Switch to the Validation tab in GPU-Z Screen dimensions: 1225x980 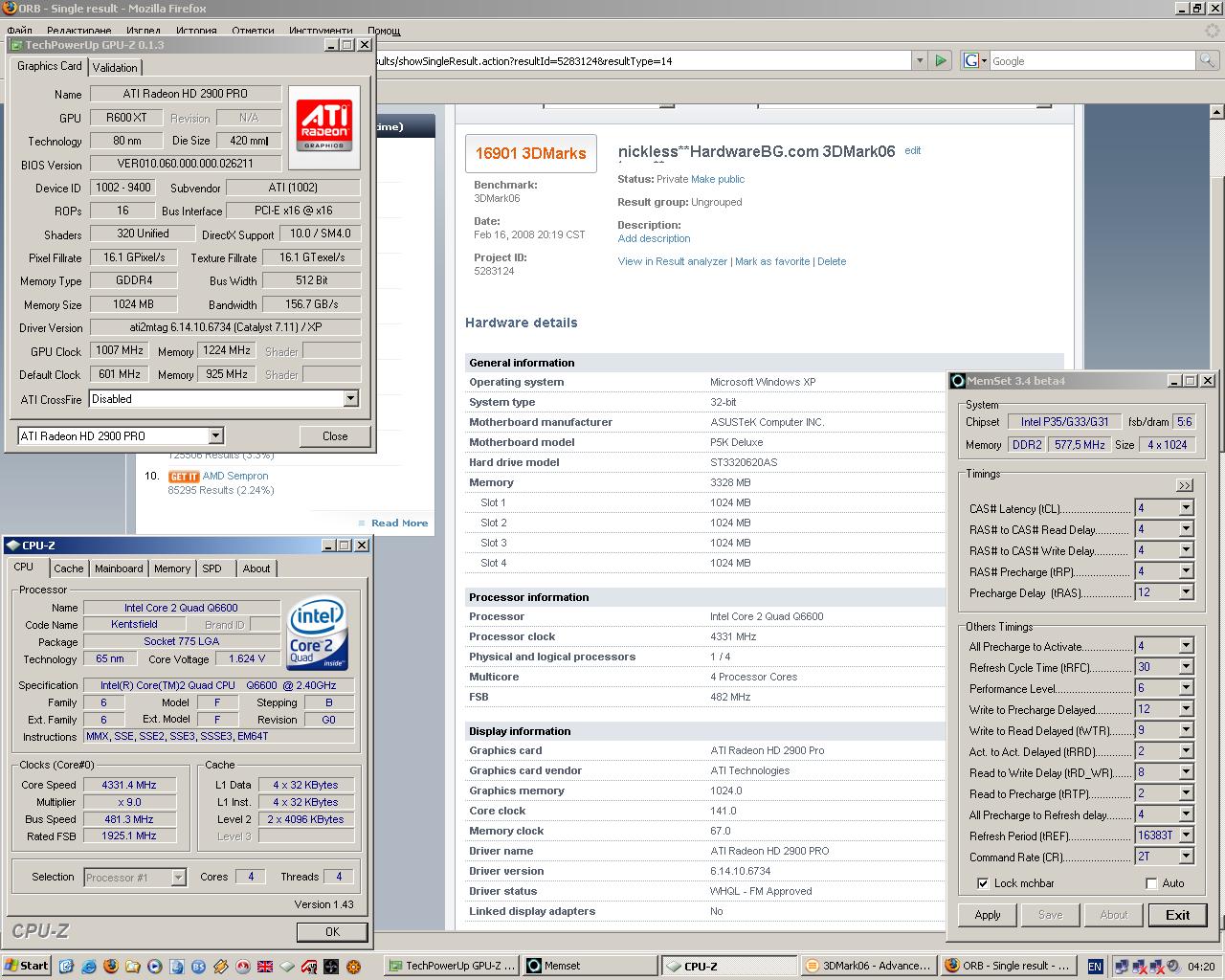click(x=115, y=67)
